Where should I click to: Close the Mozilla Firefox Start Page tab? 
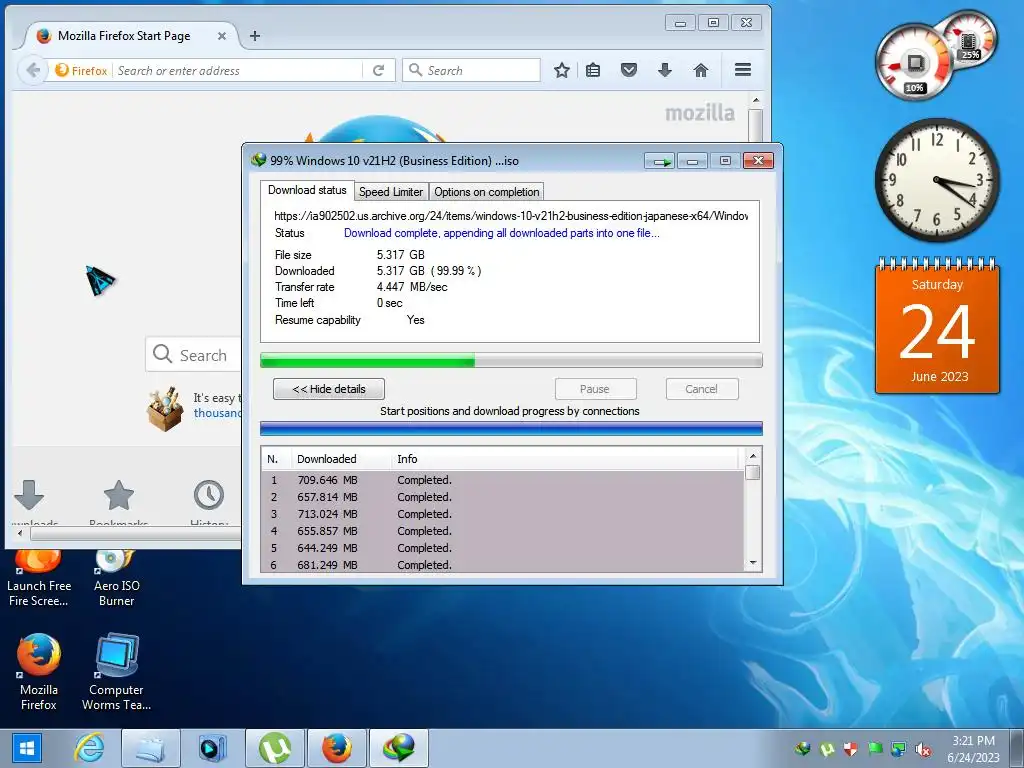(222, 36)
